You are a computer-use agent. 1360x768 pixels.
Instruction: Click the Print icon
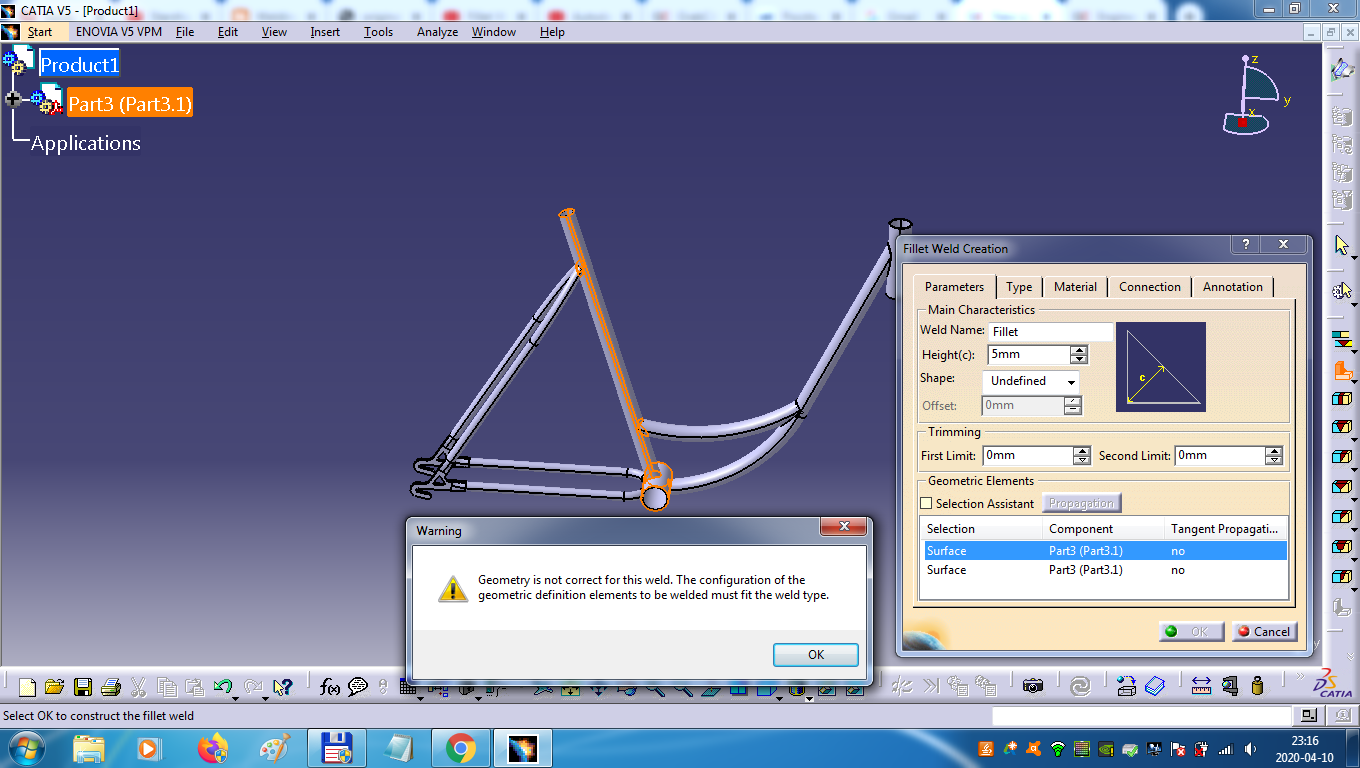pos(111,687)
